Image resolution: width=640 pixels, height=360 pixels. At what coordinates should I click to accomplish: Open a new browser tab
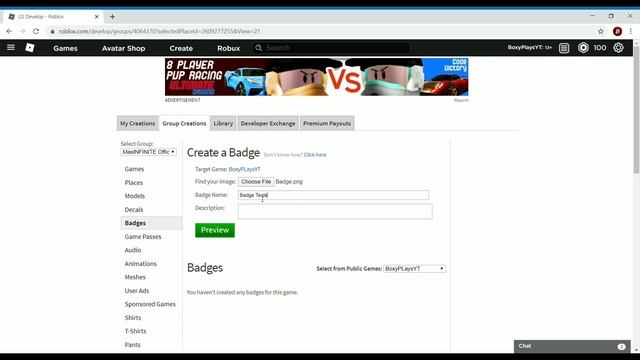click(112, 17)
